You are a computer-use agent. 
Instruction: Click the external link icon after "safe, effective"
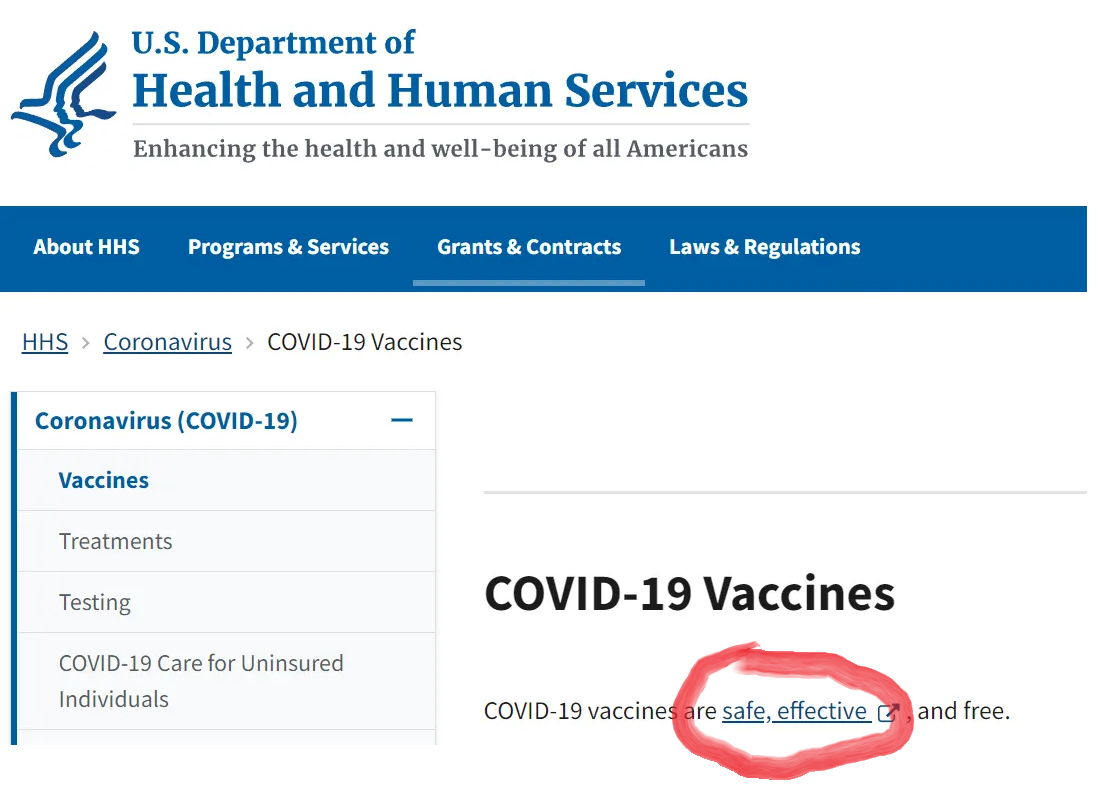click(887, 713)
